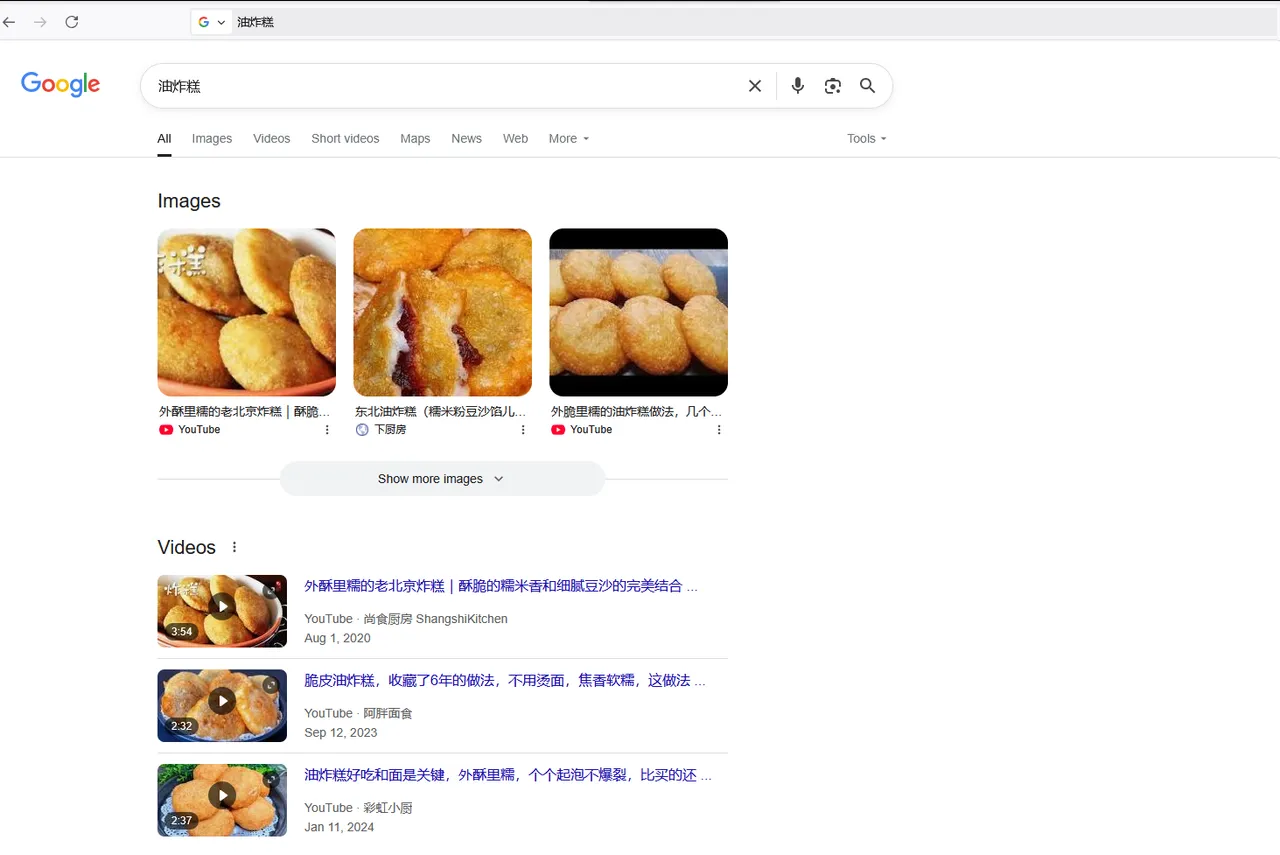Open search by image camera icon
Screen dimensions: 1280x855
point(833,86)
